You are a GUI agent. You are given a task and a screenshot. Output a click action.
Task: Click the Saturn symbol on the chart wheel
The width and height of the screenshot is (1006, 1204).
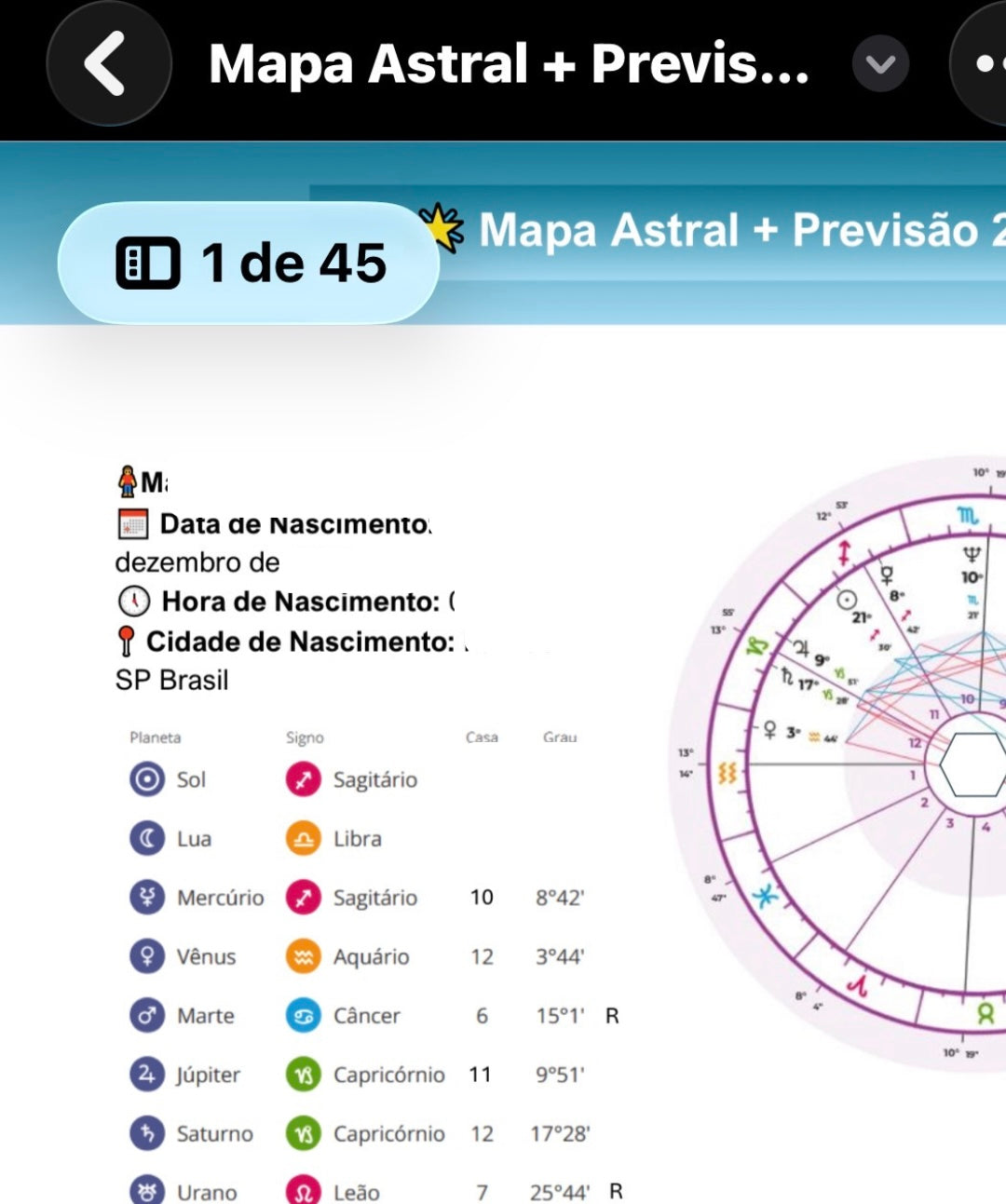(x=787, y=676)
